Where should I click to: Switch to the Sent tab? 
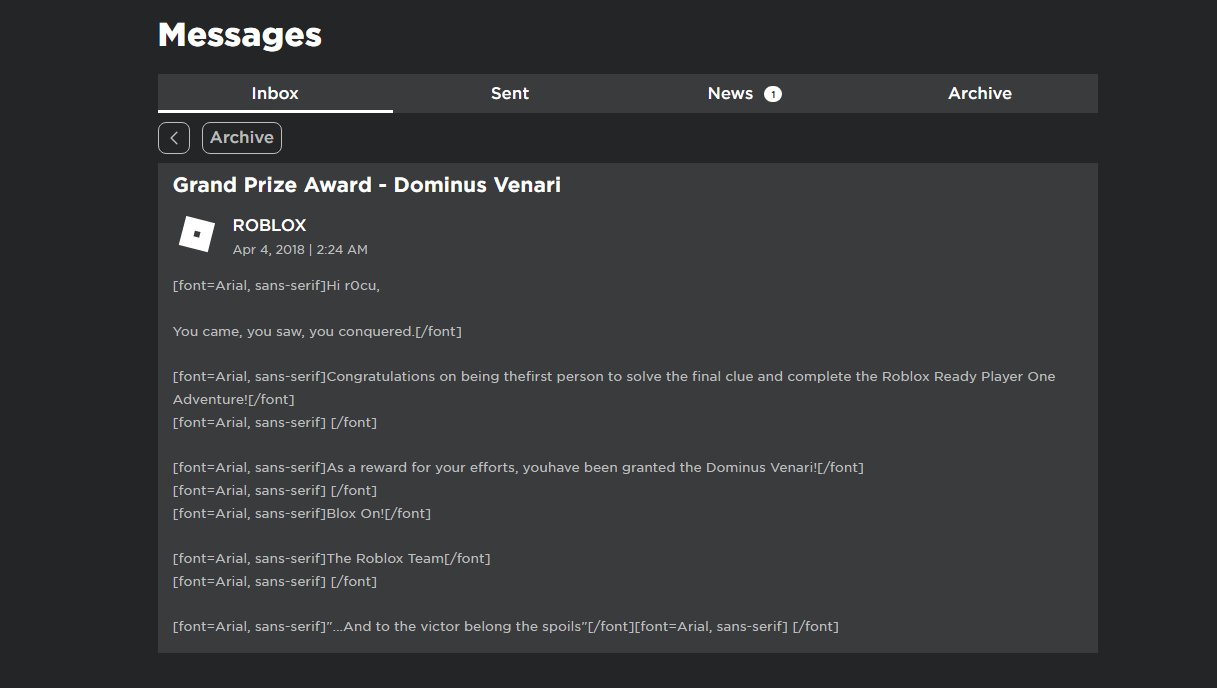[510, 93]
